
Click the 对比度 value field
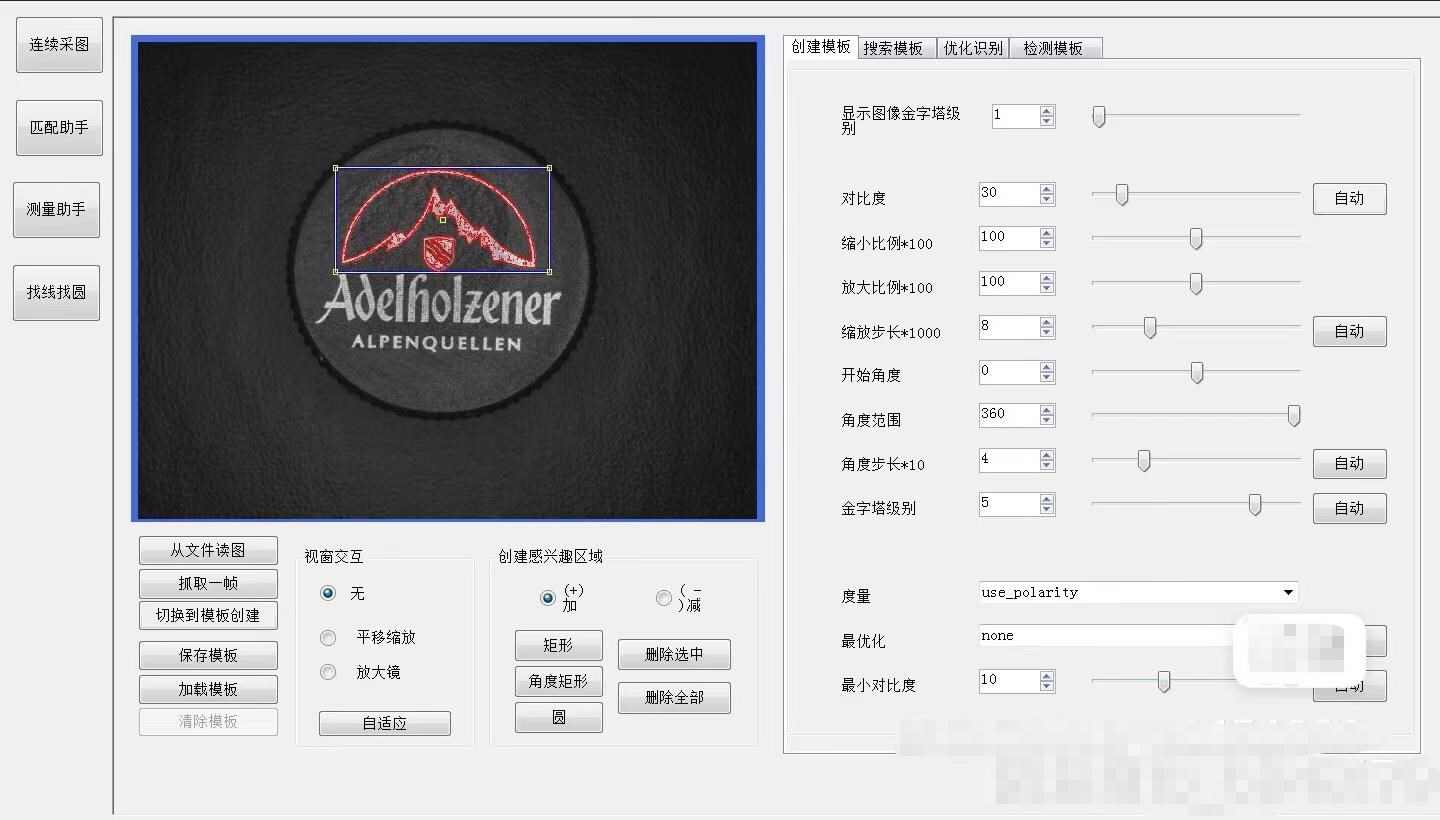(x=1009, y=193)
